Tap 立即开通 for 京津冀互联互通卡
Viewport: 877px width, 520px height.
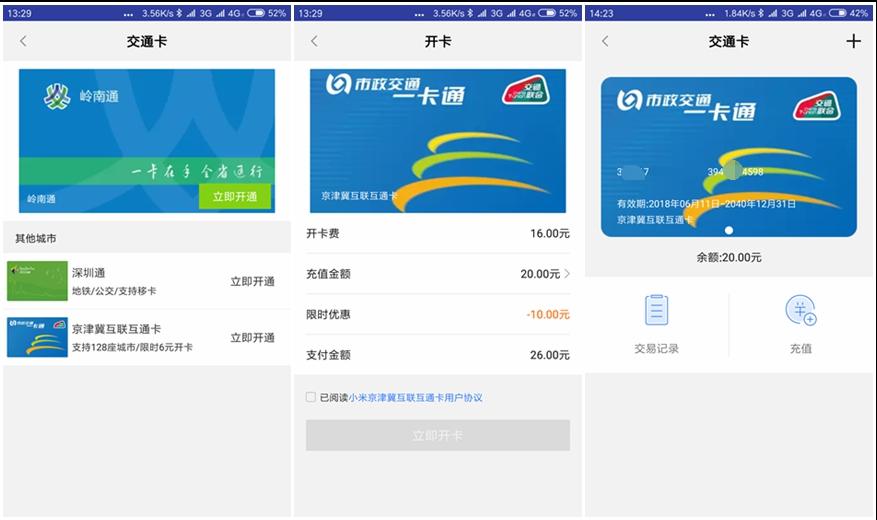pyautogui.click(x=252, y=338)
